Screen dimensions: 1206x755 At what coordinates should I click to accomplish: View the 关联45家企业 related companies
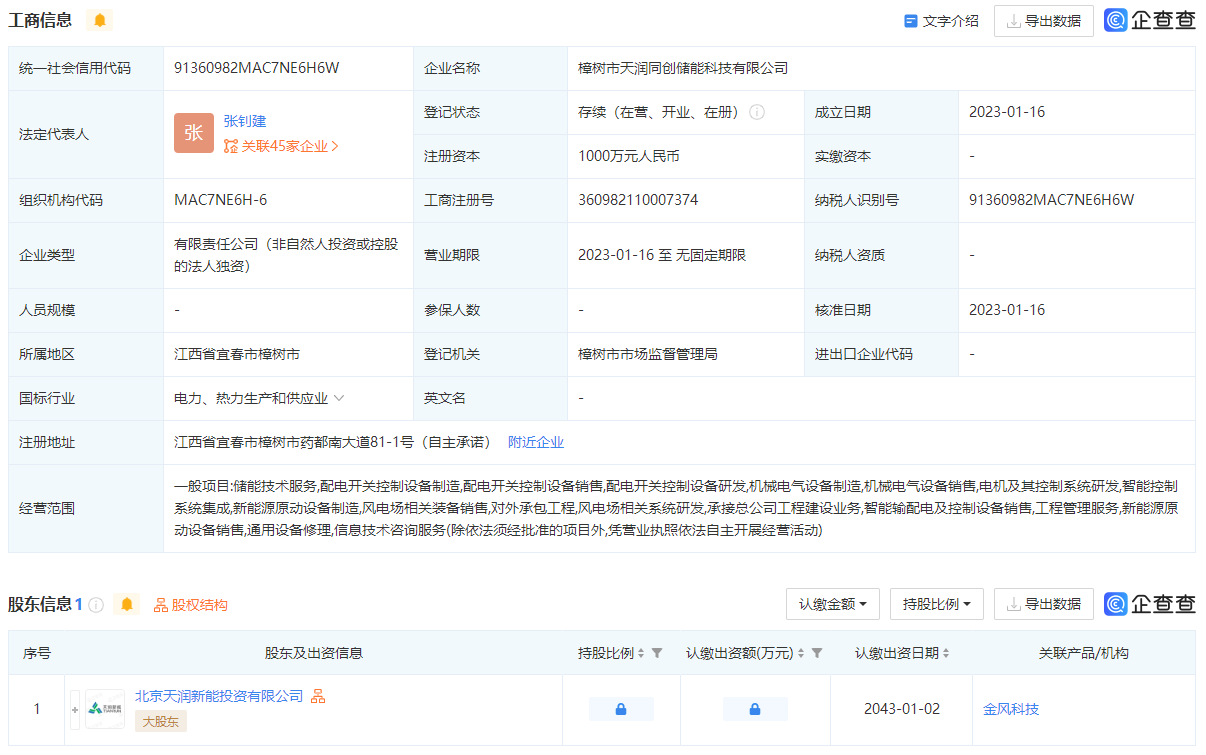tap(281, 146)
